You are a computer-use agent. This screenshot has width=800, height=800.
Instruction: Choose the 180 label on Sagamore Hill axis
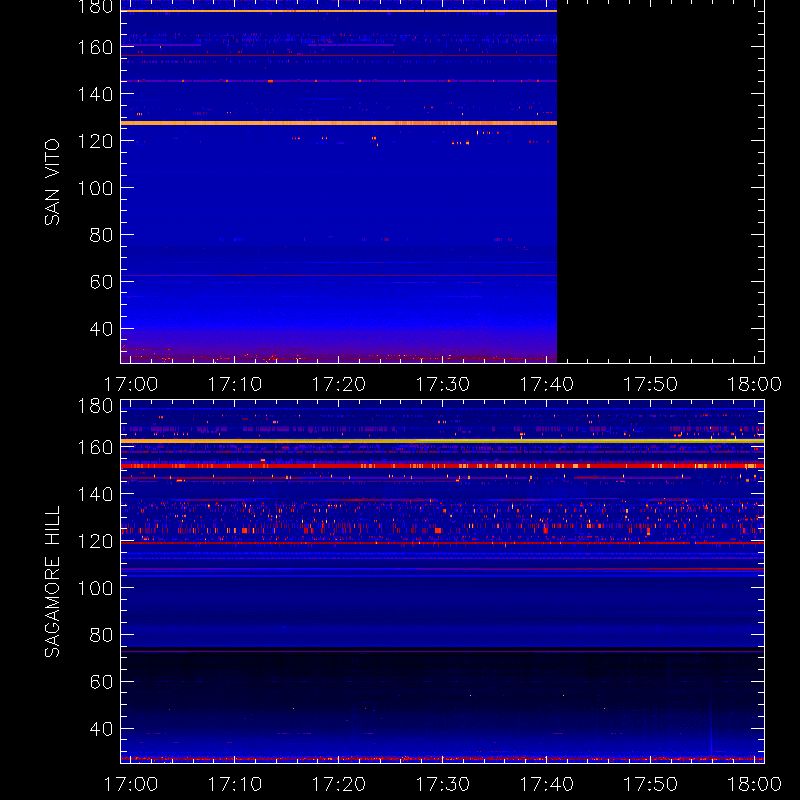(95, 406)
